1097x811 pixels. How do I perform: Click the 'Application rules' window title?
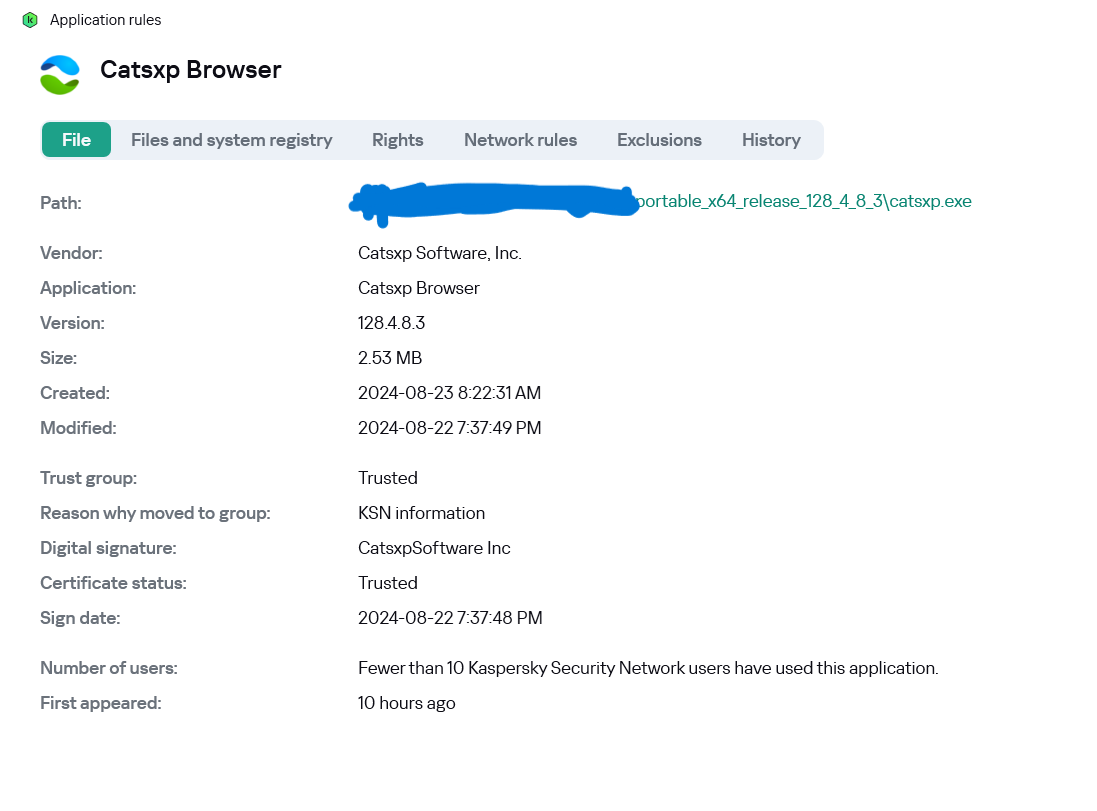[x=106, y=20]
